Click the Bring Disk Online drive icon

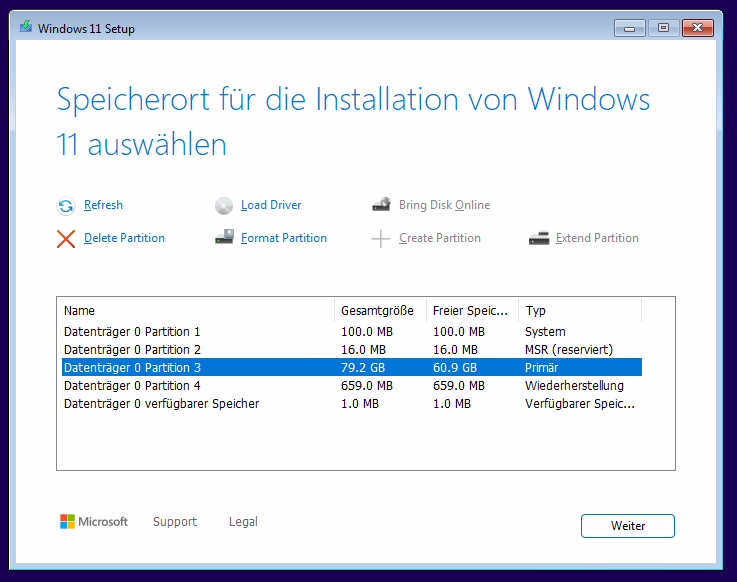(x=381, y=204)
